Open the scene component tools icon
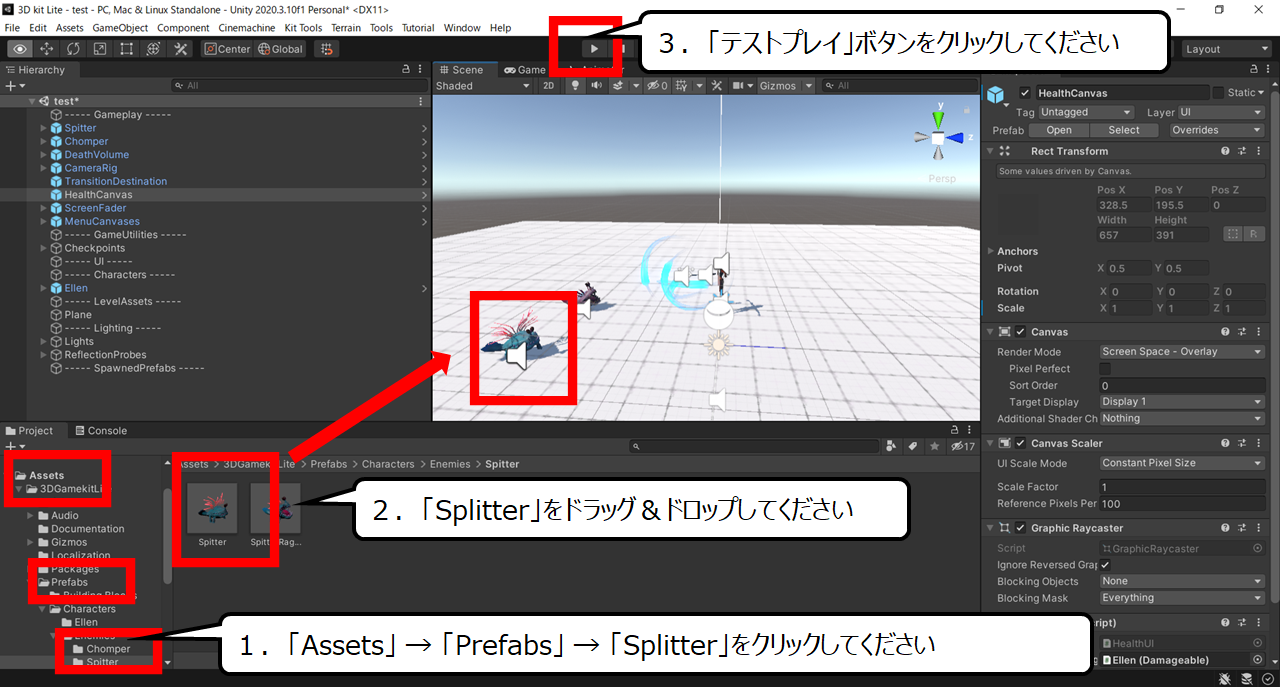Viewport: 1280px width, 687px height. click(716, 86)
